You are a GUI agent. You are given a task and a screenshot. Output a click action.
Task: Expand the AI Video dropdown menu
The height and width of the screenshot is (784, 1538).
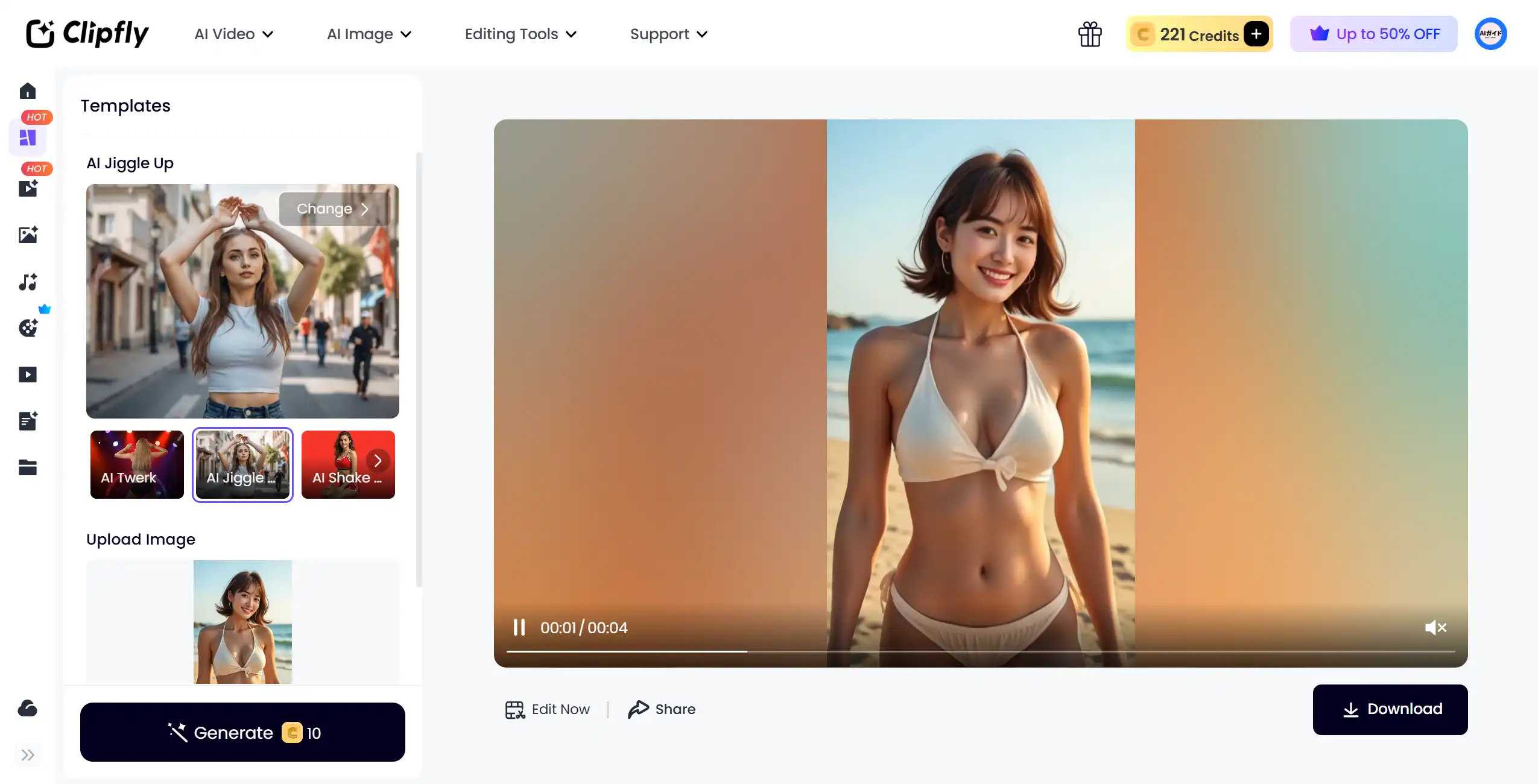tap(234, 34)
